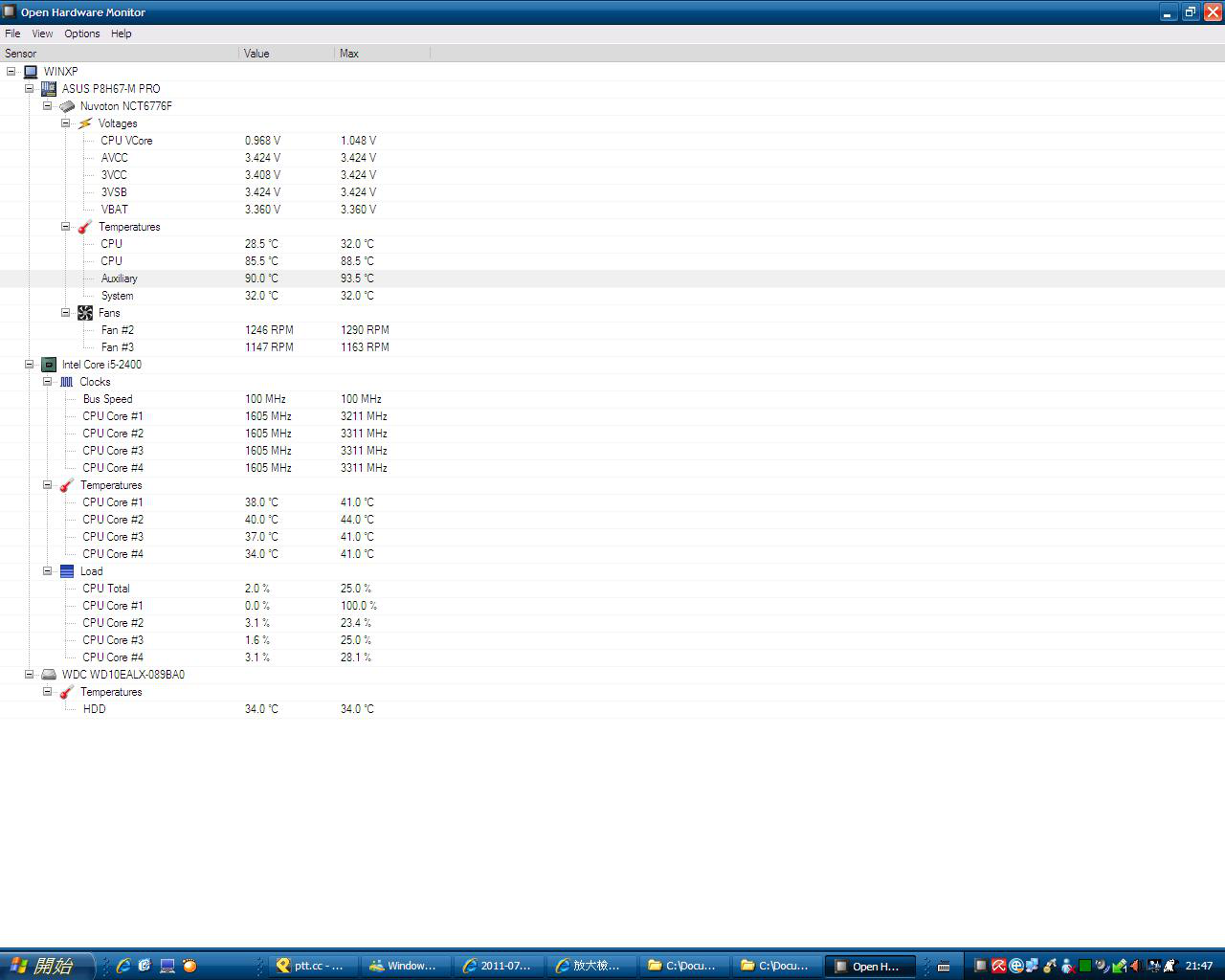Viewport: 1225px width, 980px height.
Task: Select the CPU Total load row
Action: [612, 589]
